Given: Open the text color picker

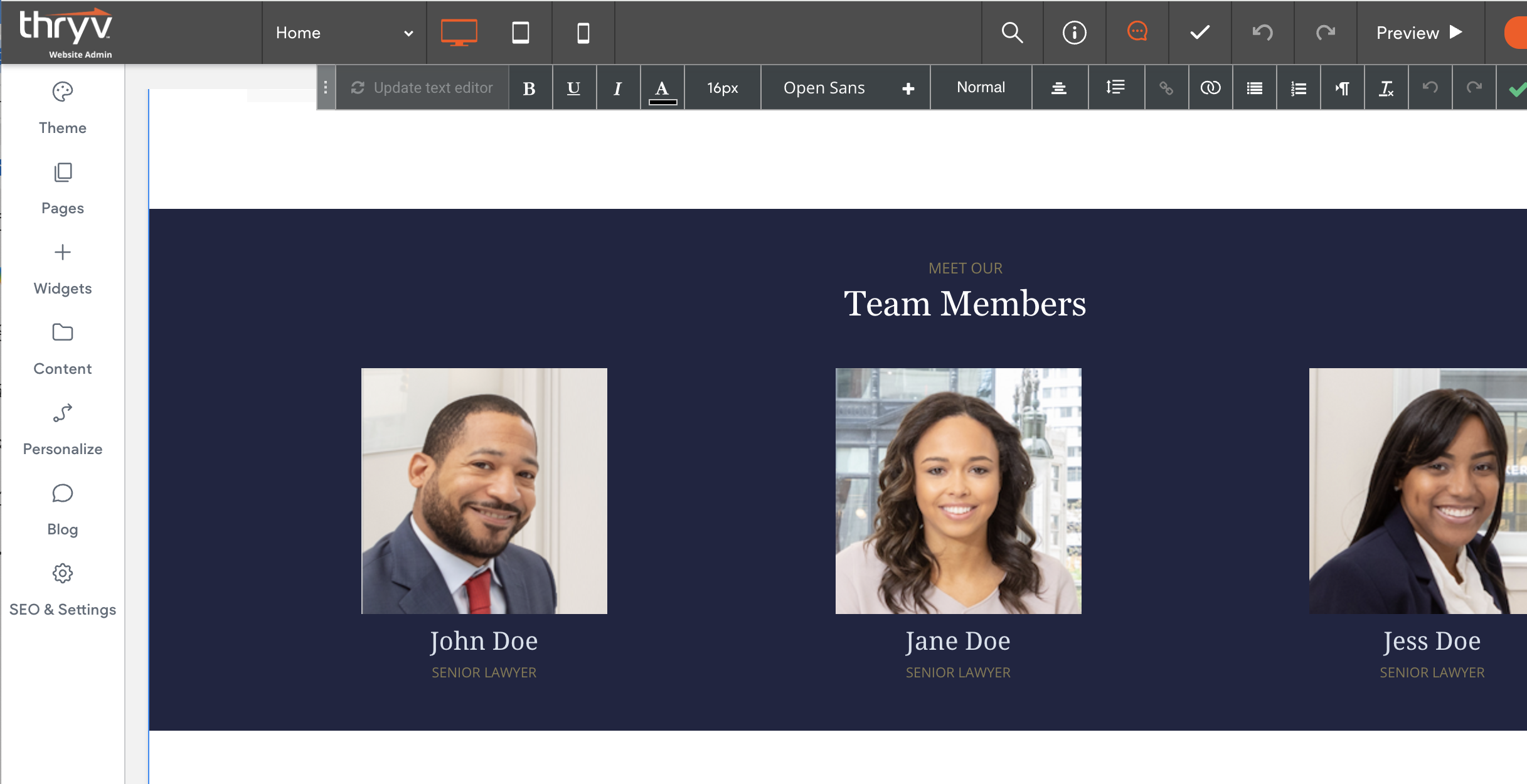Looking at the screenshot, I should (662, 88).
